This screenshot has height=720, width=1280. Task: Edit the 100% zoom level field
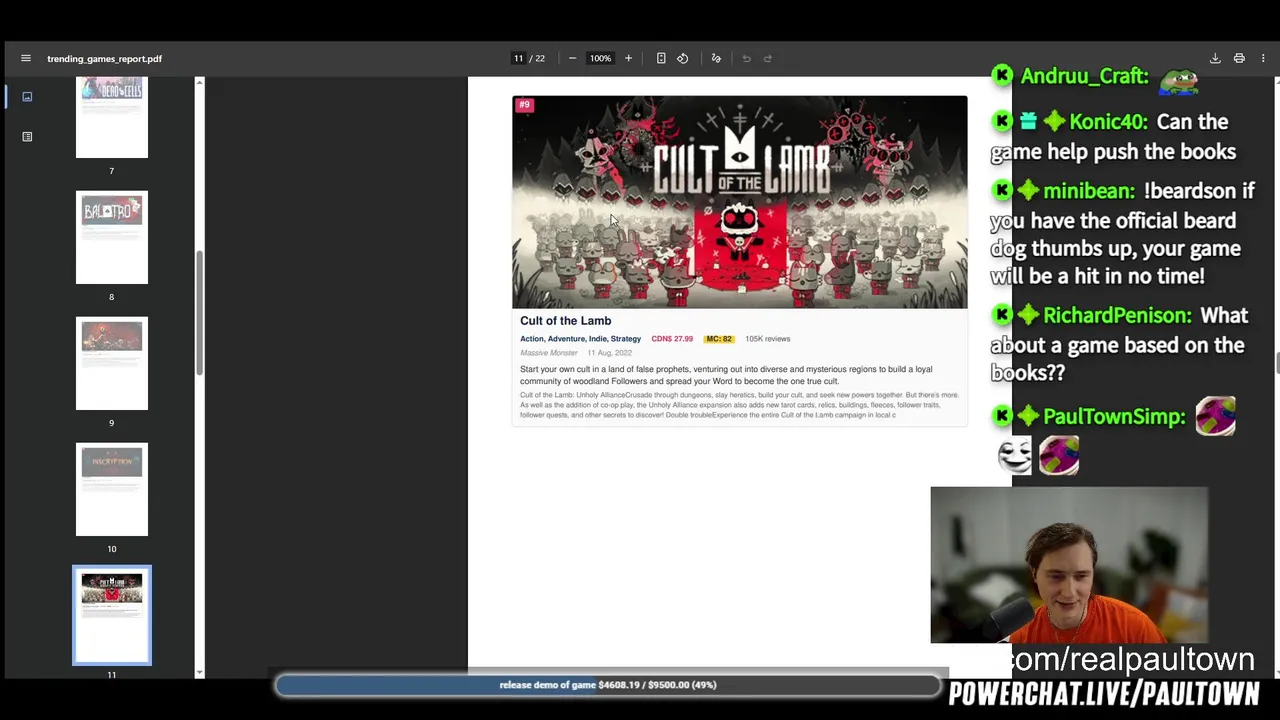coord(600,58)
